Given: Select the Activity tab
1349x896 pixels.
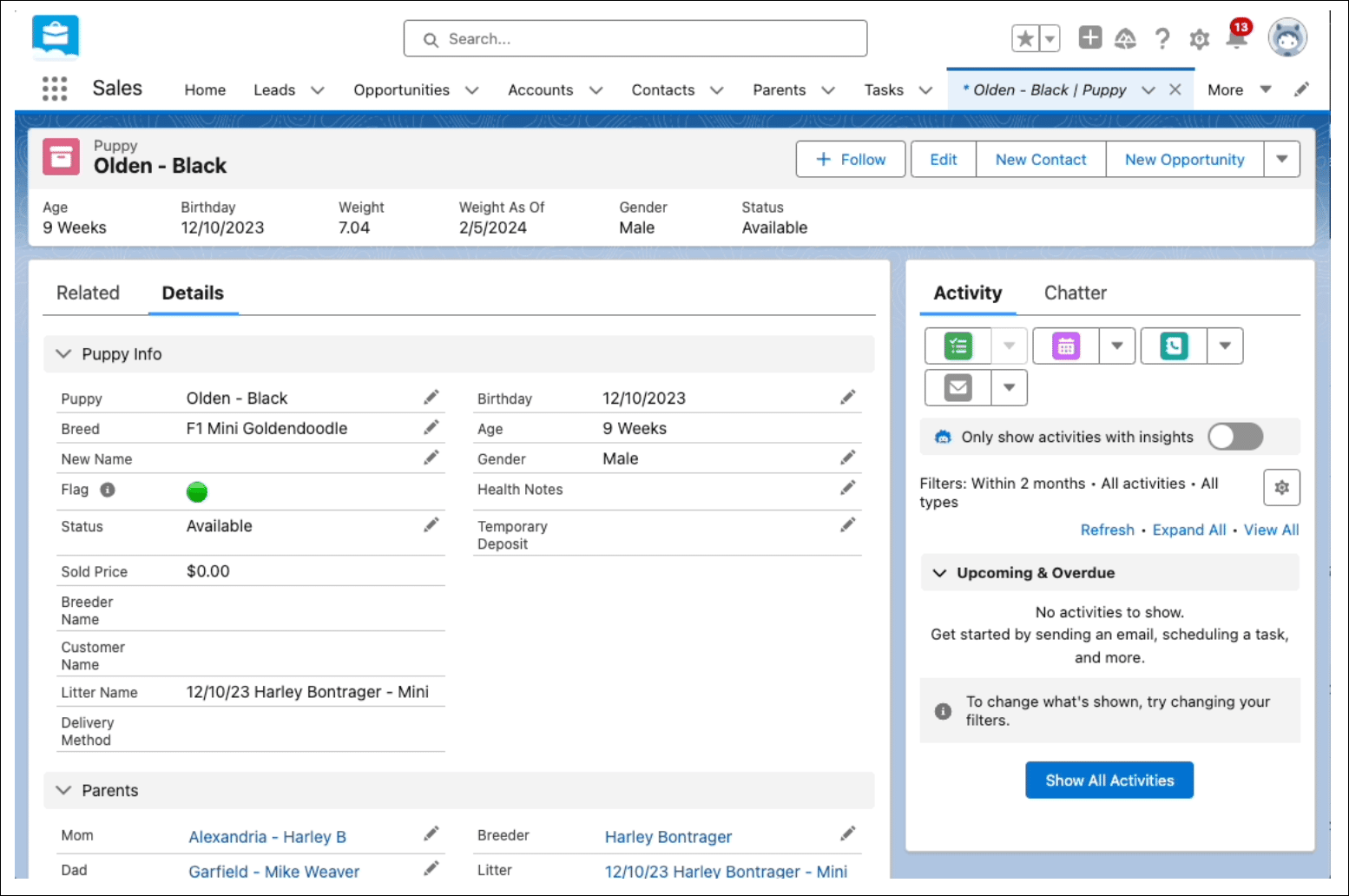Looking at the screenshot, I should [x=967, y=293].
